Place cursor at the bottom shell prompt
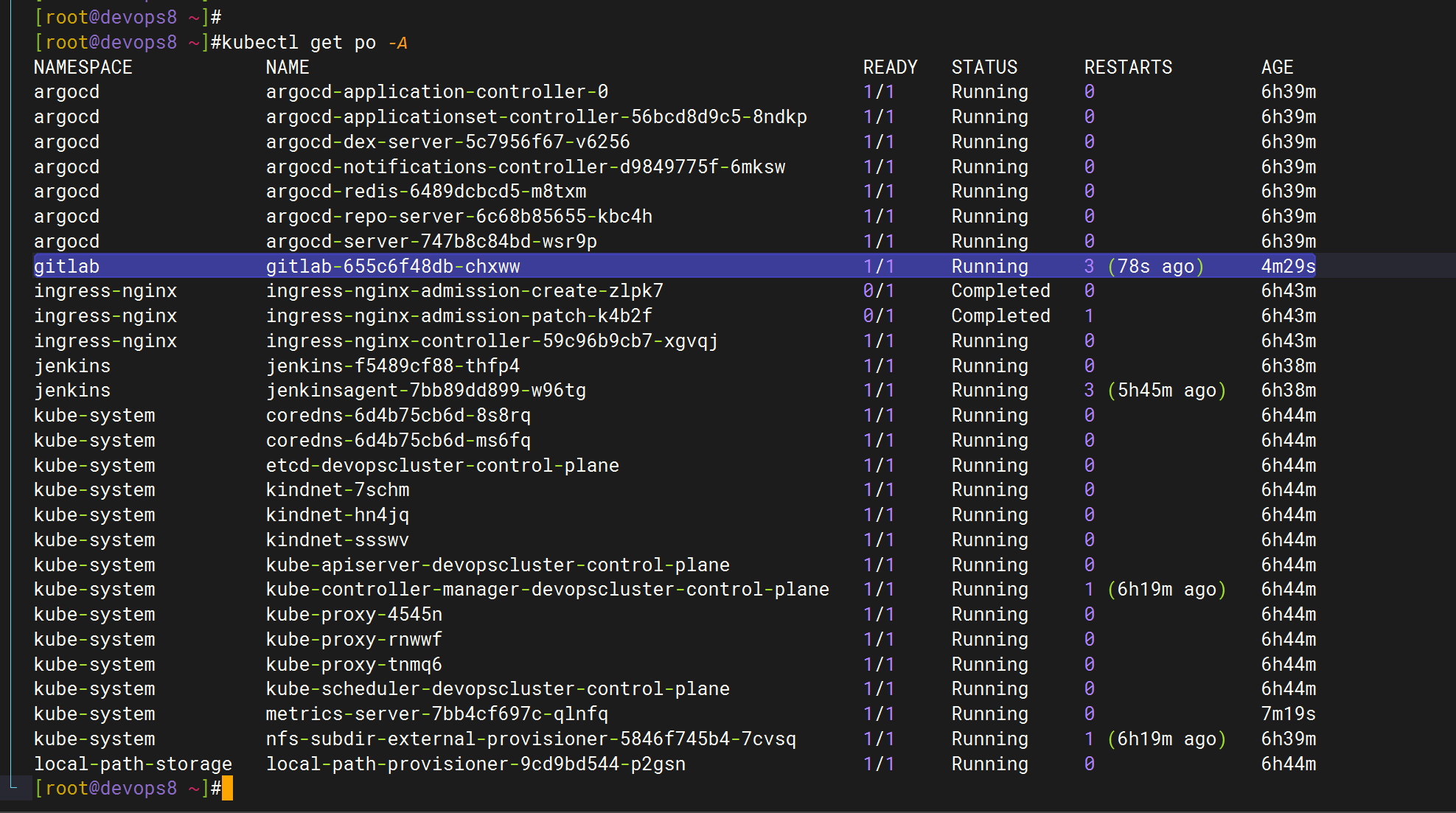This screenshot has height=813, width=1456. (x=227, y=789)
